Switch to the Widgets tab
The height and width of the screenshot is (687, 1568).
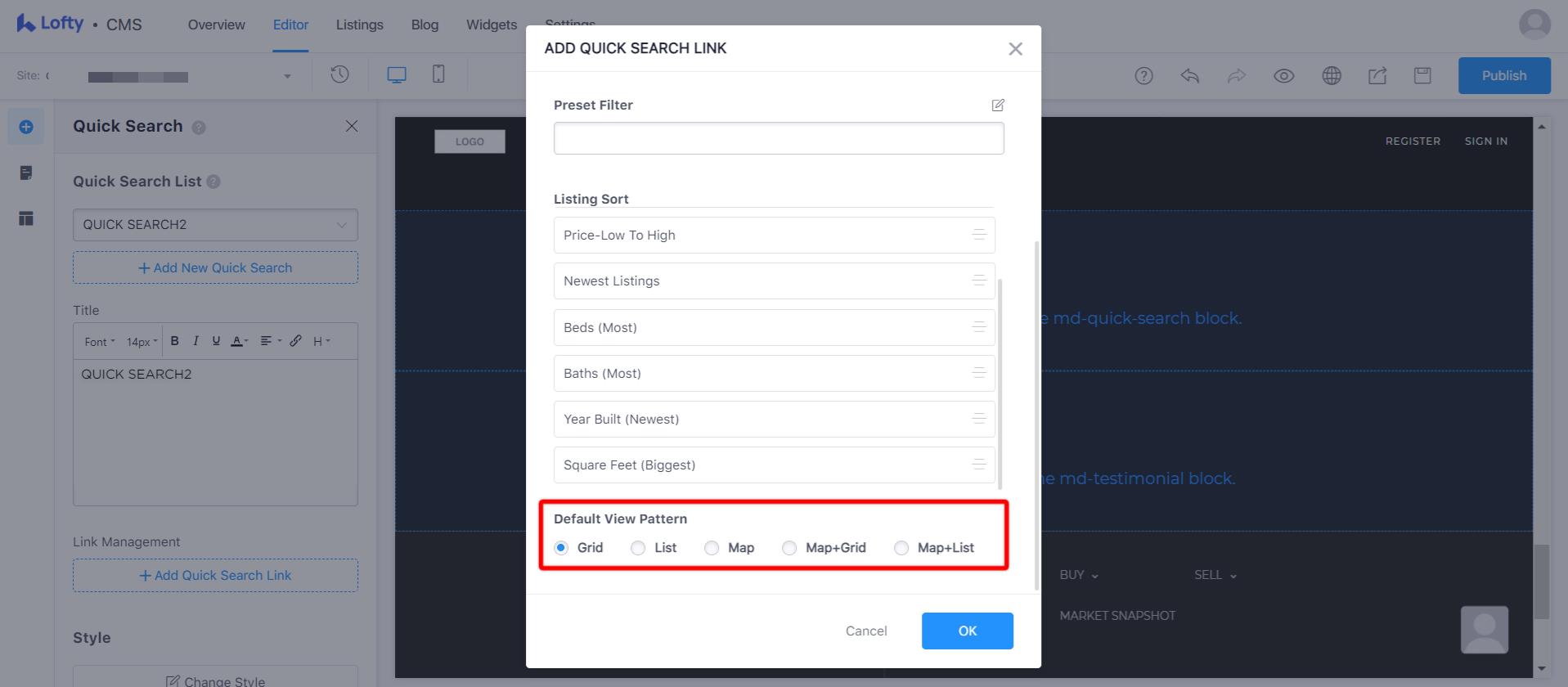point(492,25)
